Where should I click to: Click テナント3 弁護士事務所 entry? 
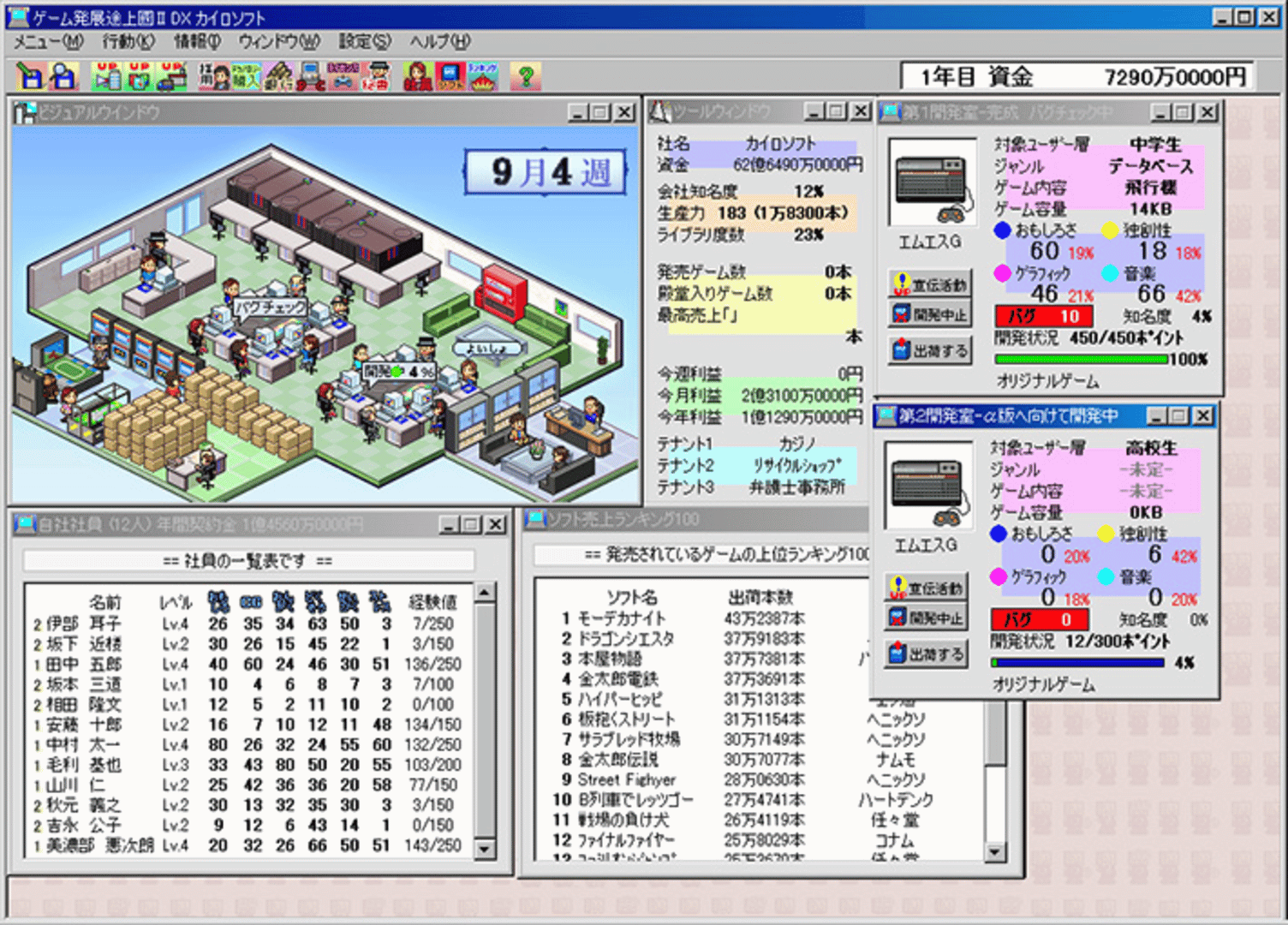(x=756, y=487)
